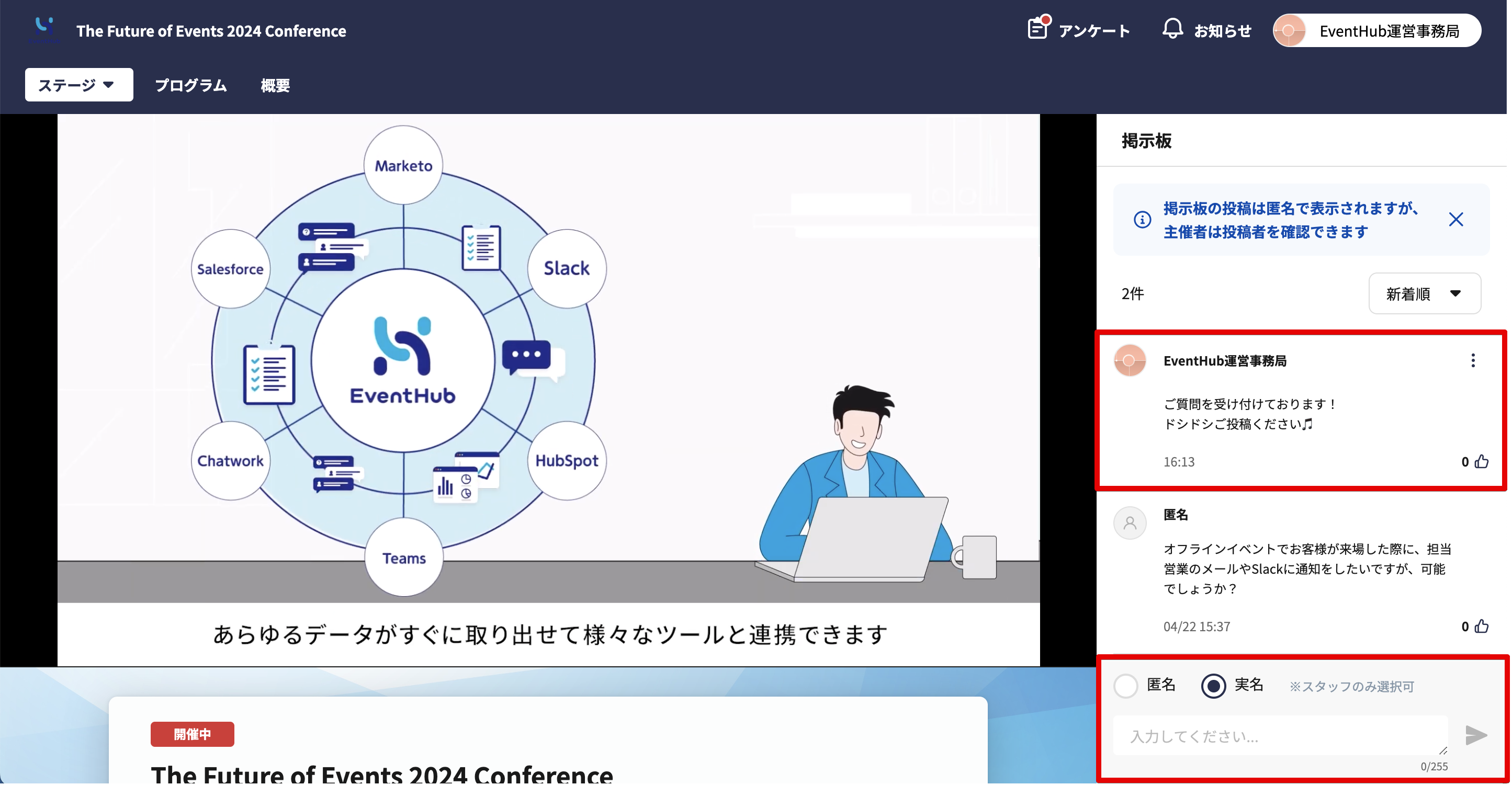The height and width of the screenshot is (785, 1512).
Task: Open the 新着順 sort dropdown
Action: (x=1425, y=293)
